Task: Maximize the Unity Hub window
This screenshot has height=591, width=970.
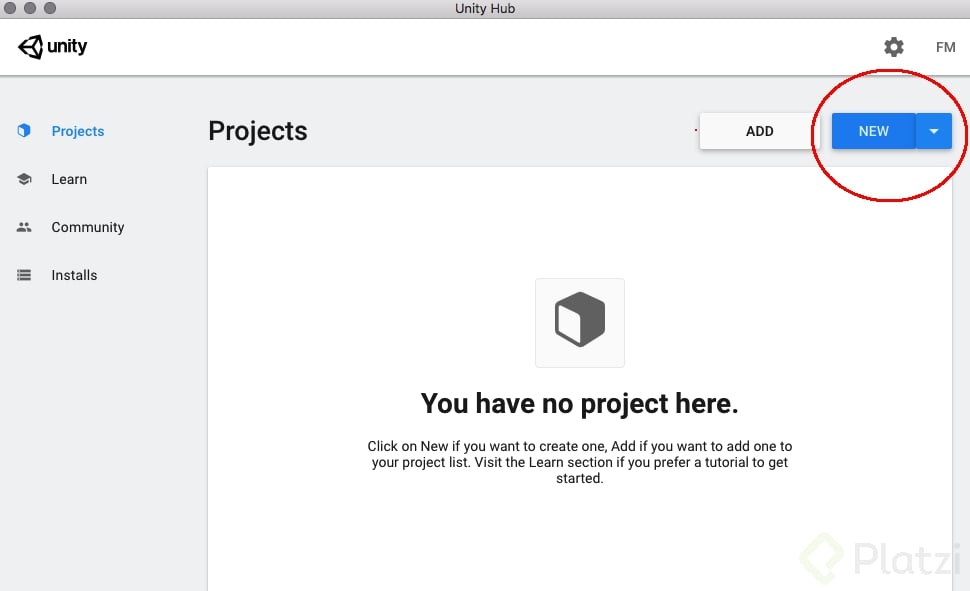Action: point(50,8)
